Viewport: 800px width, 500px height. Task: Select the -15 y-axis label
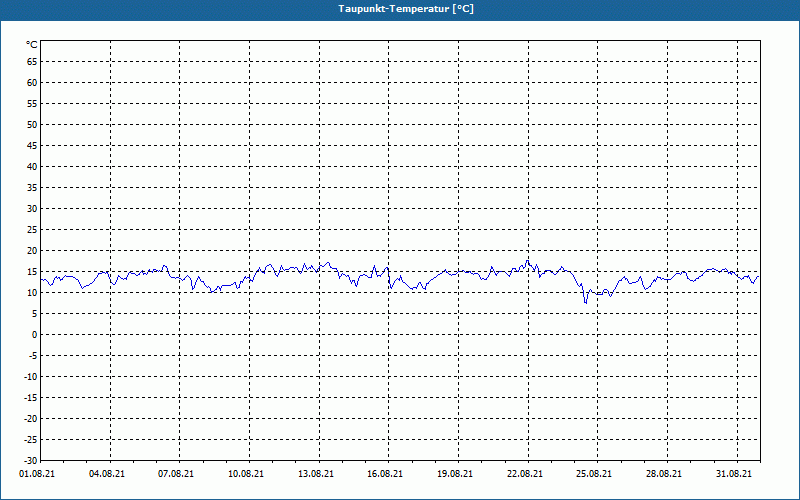tap(31, 397)
